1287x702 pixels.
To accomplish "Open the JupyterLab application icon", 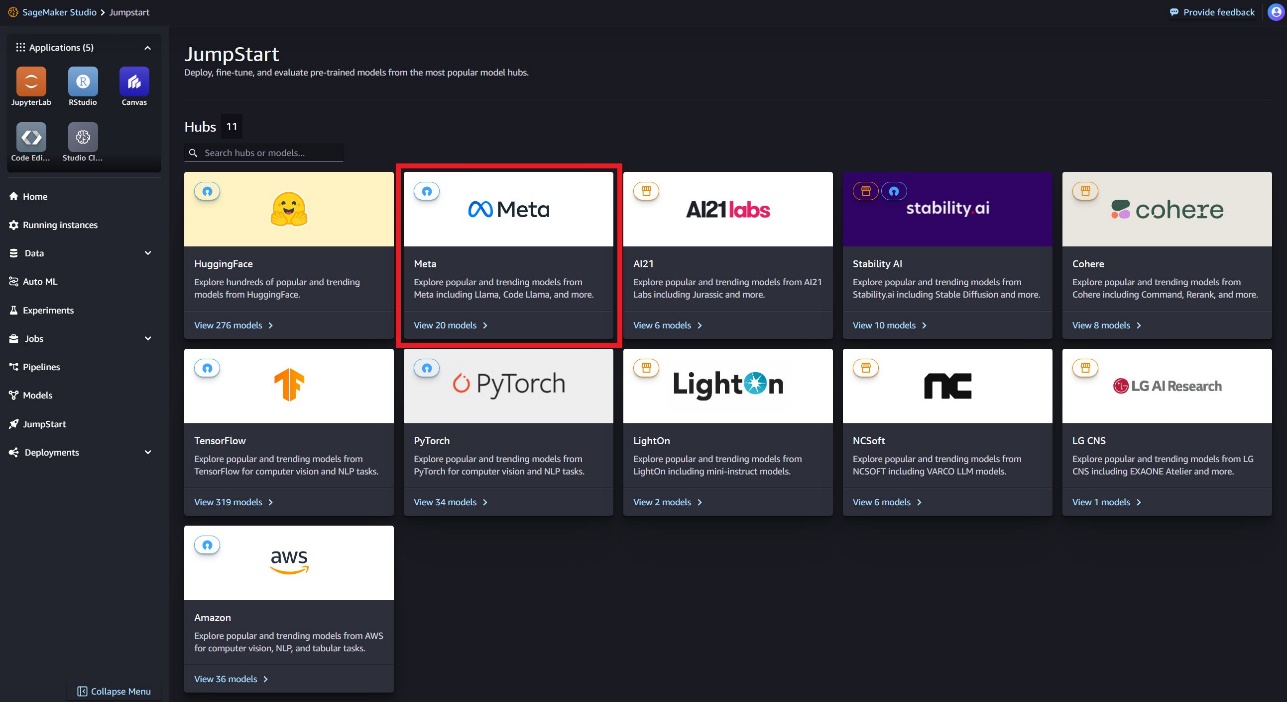I will (x=31, y=81).
